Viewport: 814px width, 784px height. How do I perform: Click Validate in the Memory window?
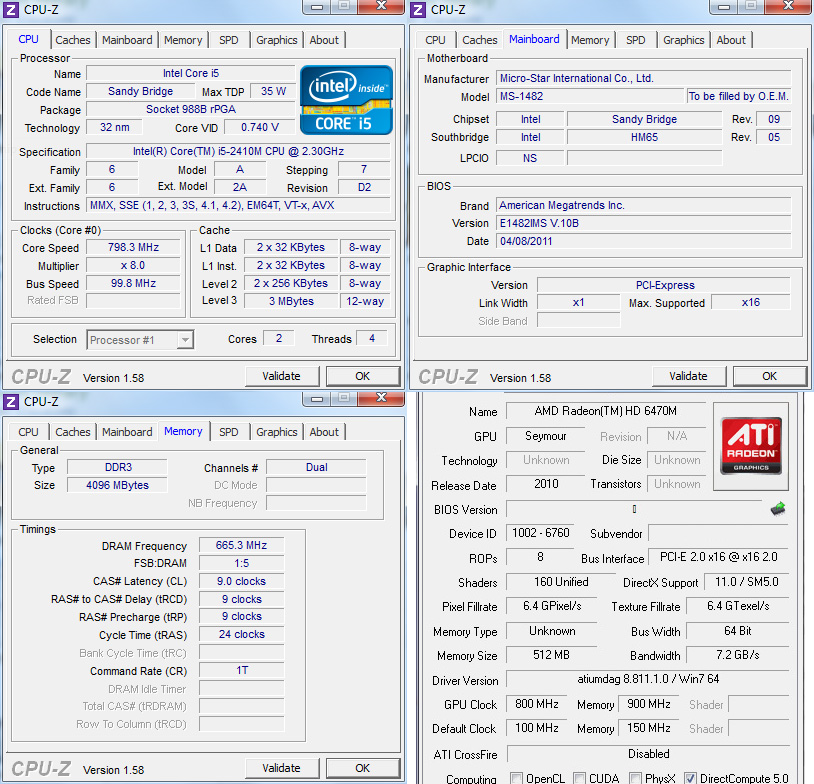pos(281,768)
